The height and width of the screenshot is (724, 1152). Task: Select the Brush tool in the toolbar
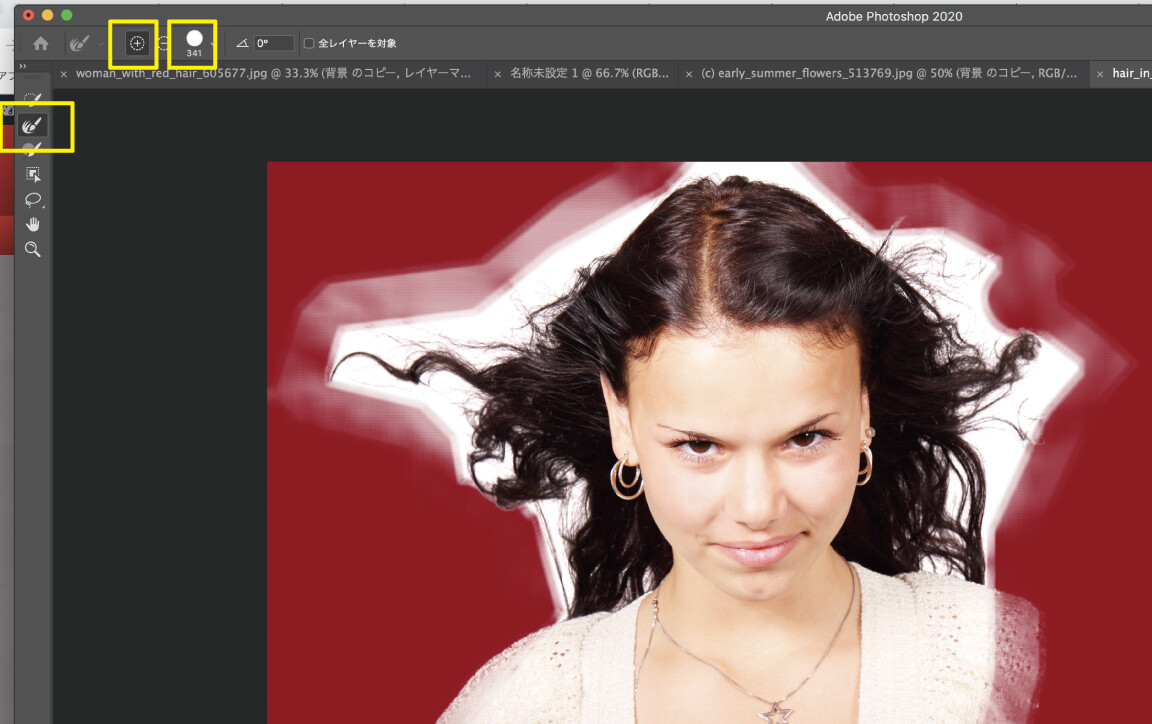click(33, 150)
